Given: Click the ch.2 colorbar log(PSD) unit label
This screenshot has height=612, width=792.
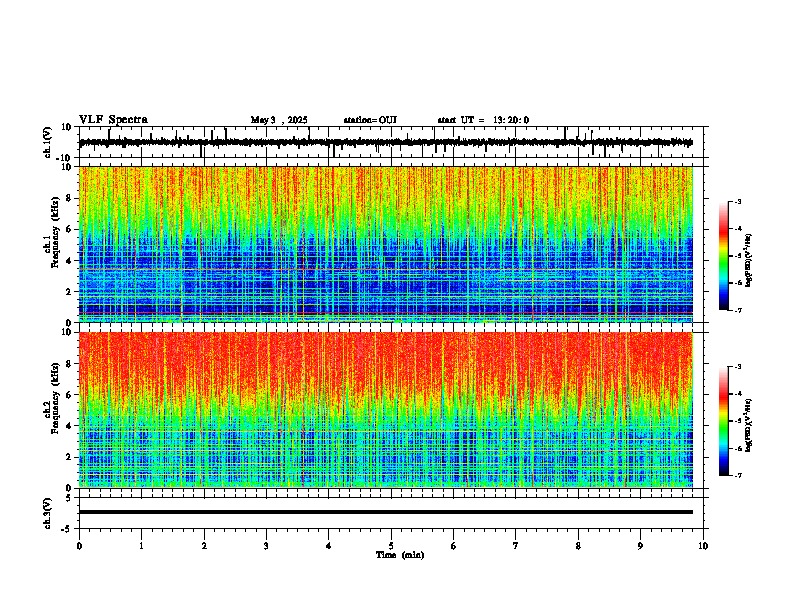Looking at the screenshot, I should [x=749, y=425].
